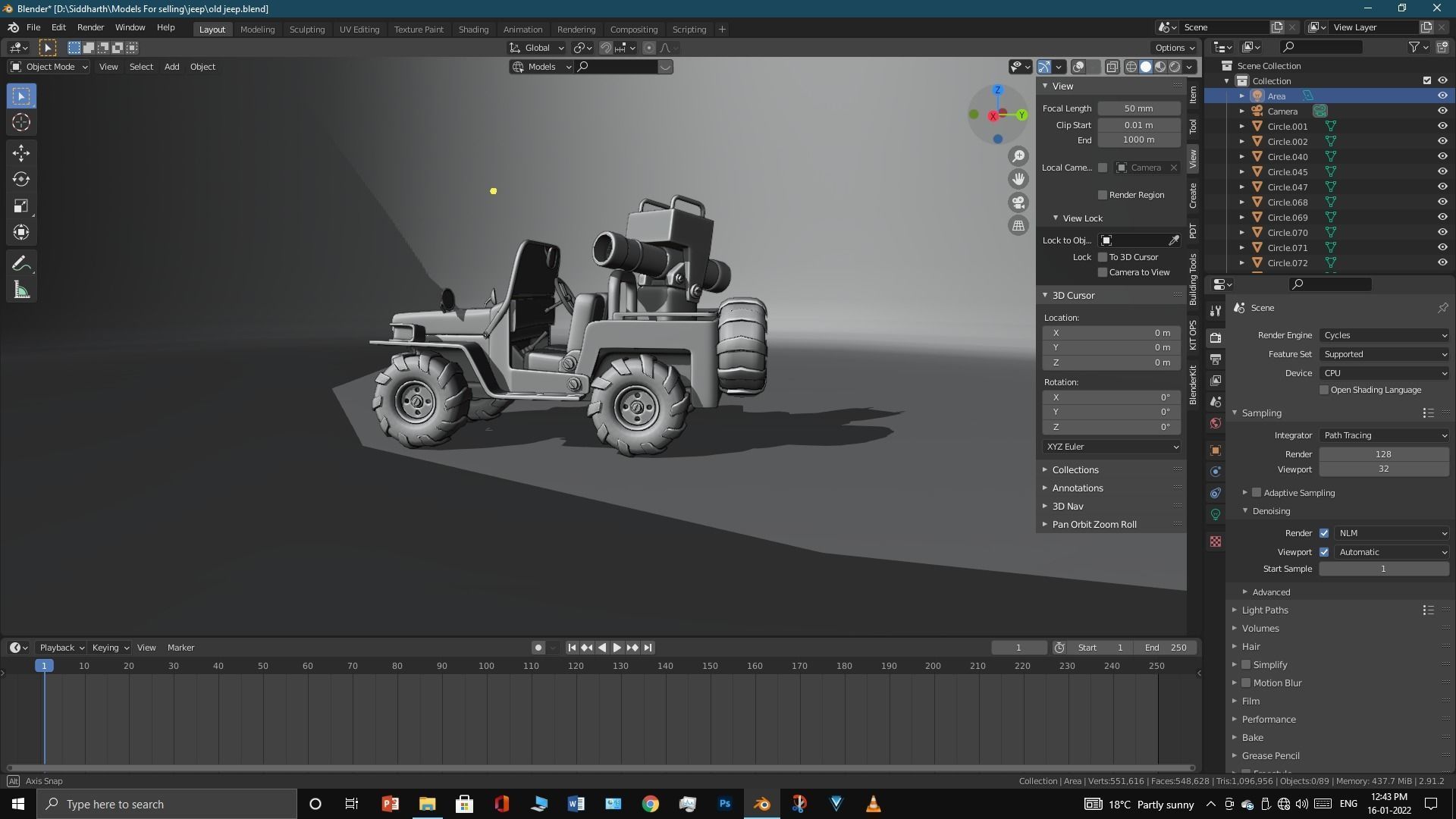This screenshot has height=819, width=1456.
Task: Switch to the Modeling workspace tab
Action: 257,30
